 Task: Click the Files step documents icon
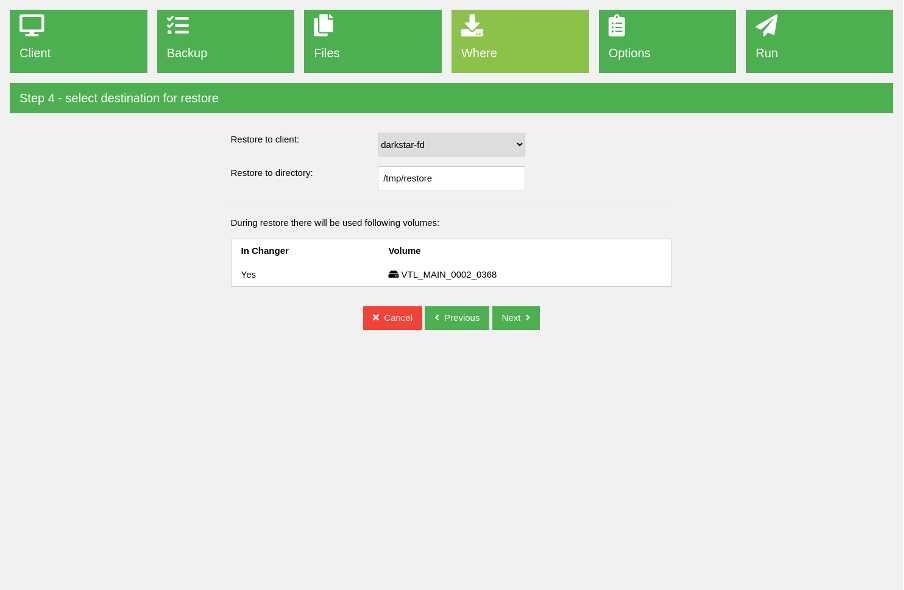click(x=324, y=26)
